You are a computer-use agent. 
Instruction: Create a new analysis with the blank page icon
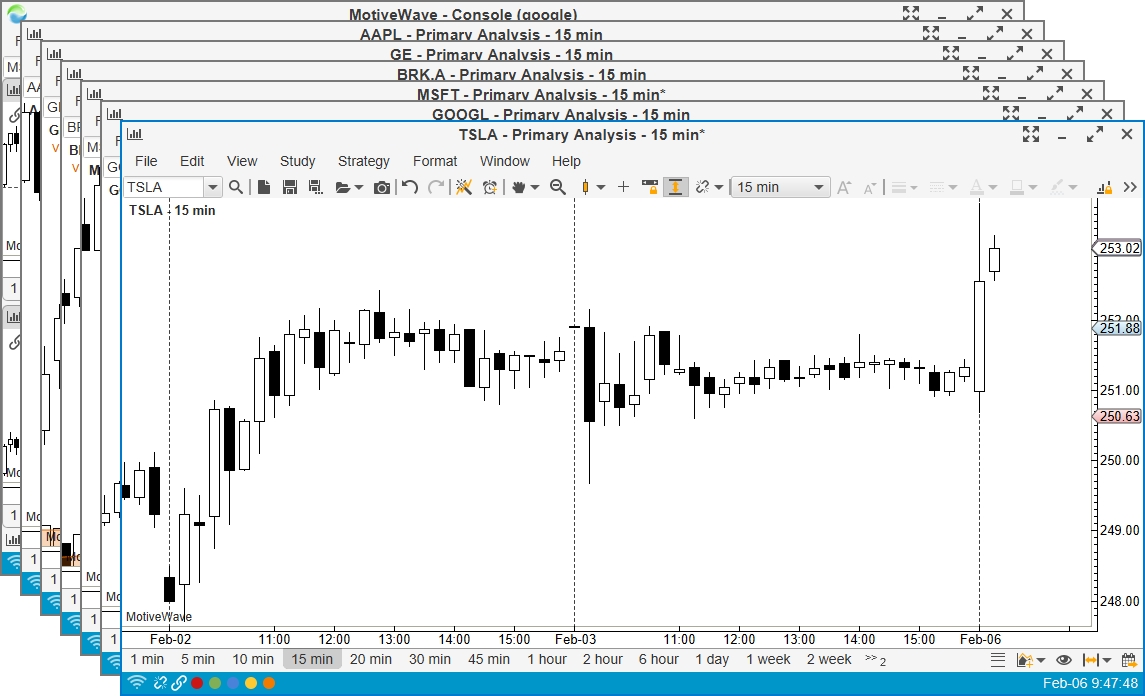(264, 187)
